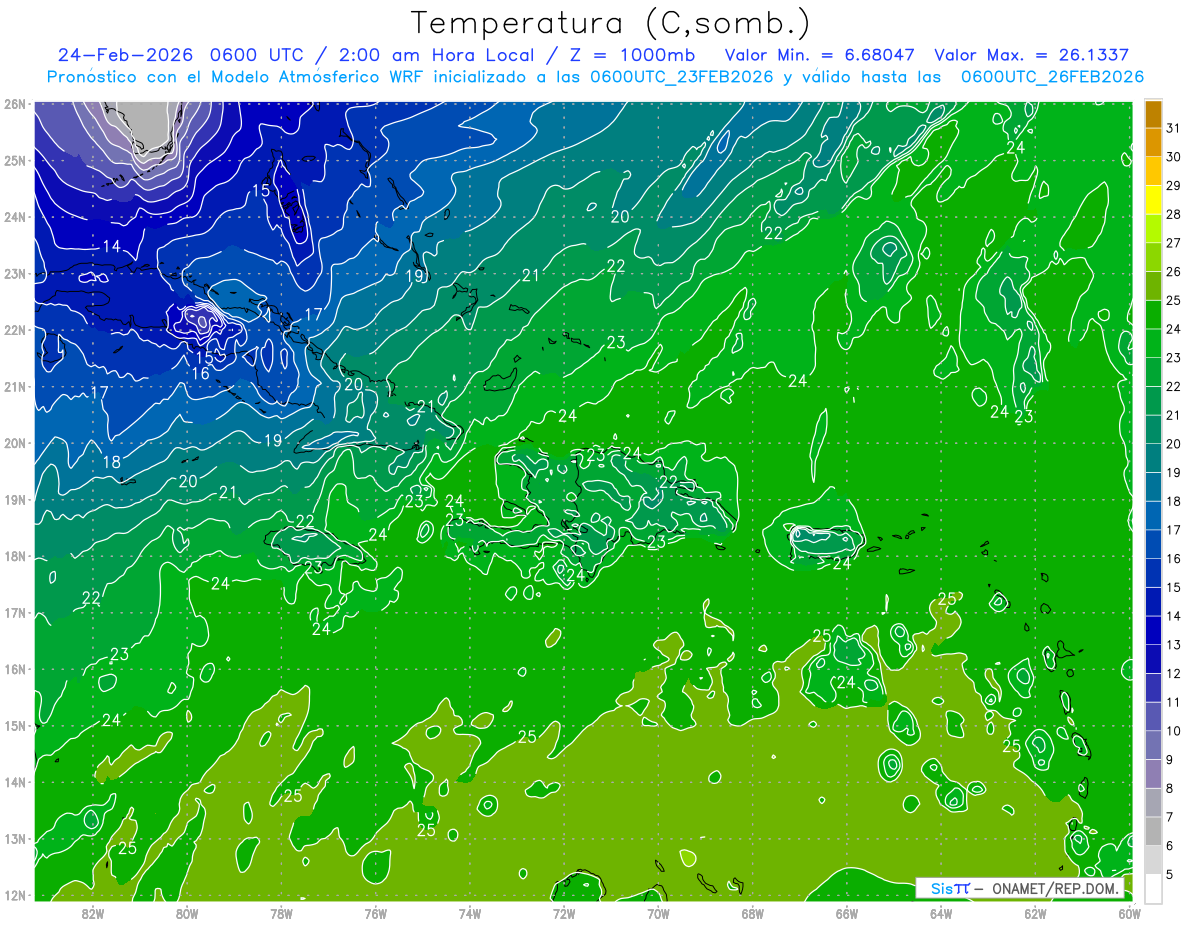This screenshot has width=1200, height=927.
Task: Click the longitude axis label "62W"
Action: [x=1035, y=912]
